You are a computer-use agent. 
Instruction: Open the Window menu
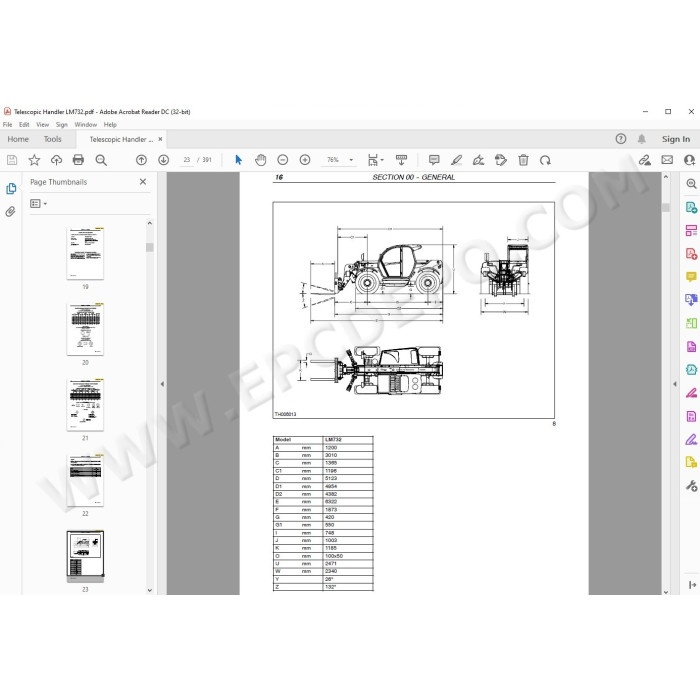pyautogui.click(x=85, y=125)
